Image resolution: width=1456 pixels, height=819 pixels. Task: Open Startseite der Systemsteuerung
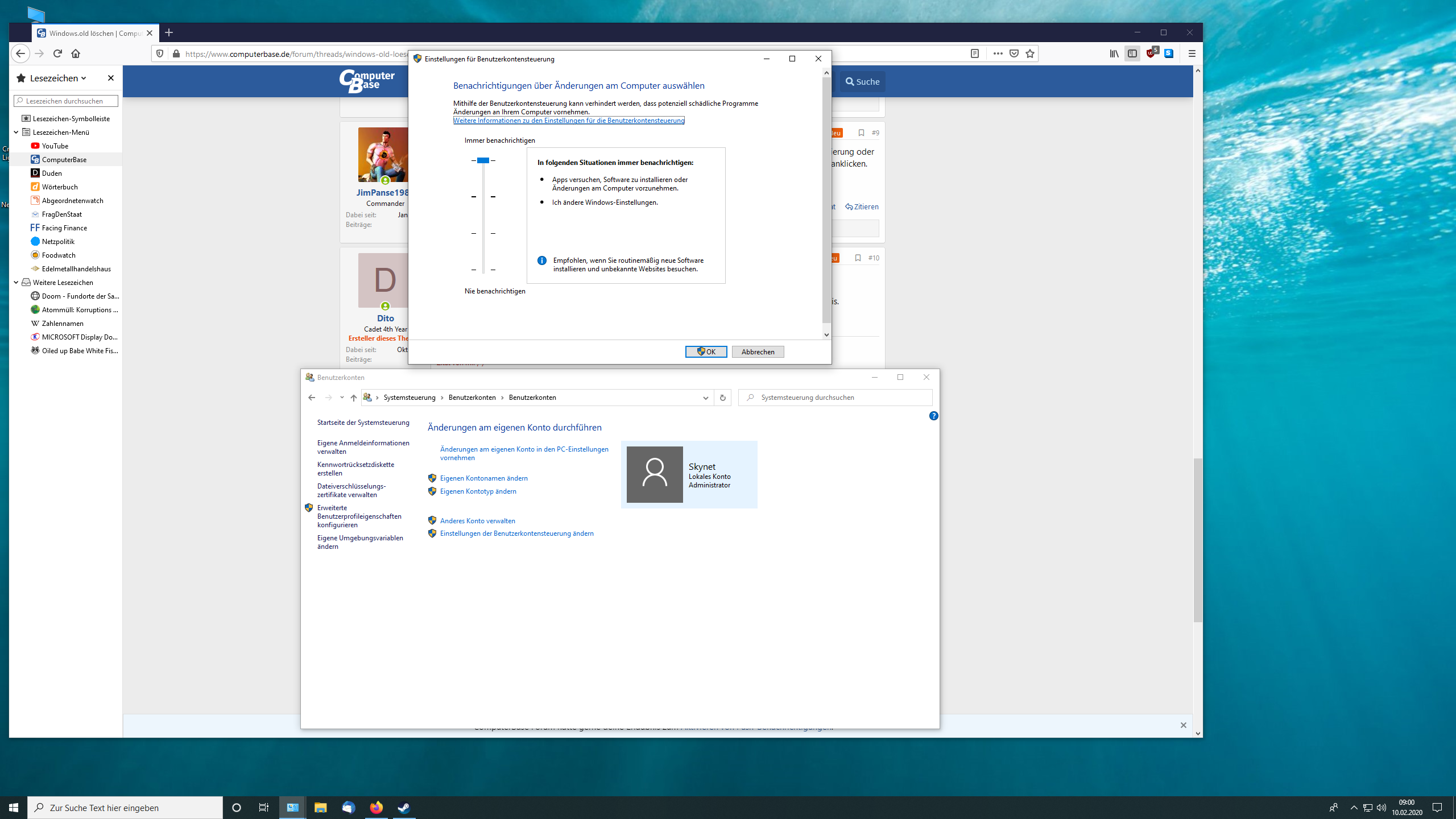tap(363, 423)
